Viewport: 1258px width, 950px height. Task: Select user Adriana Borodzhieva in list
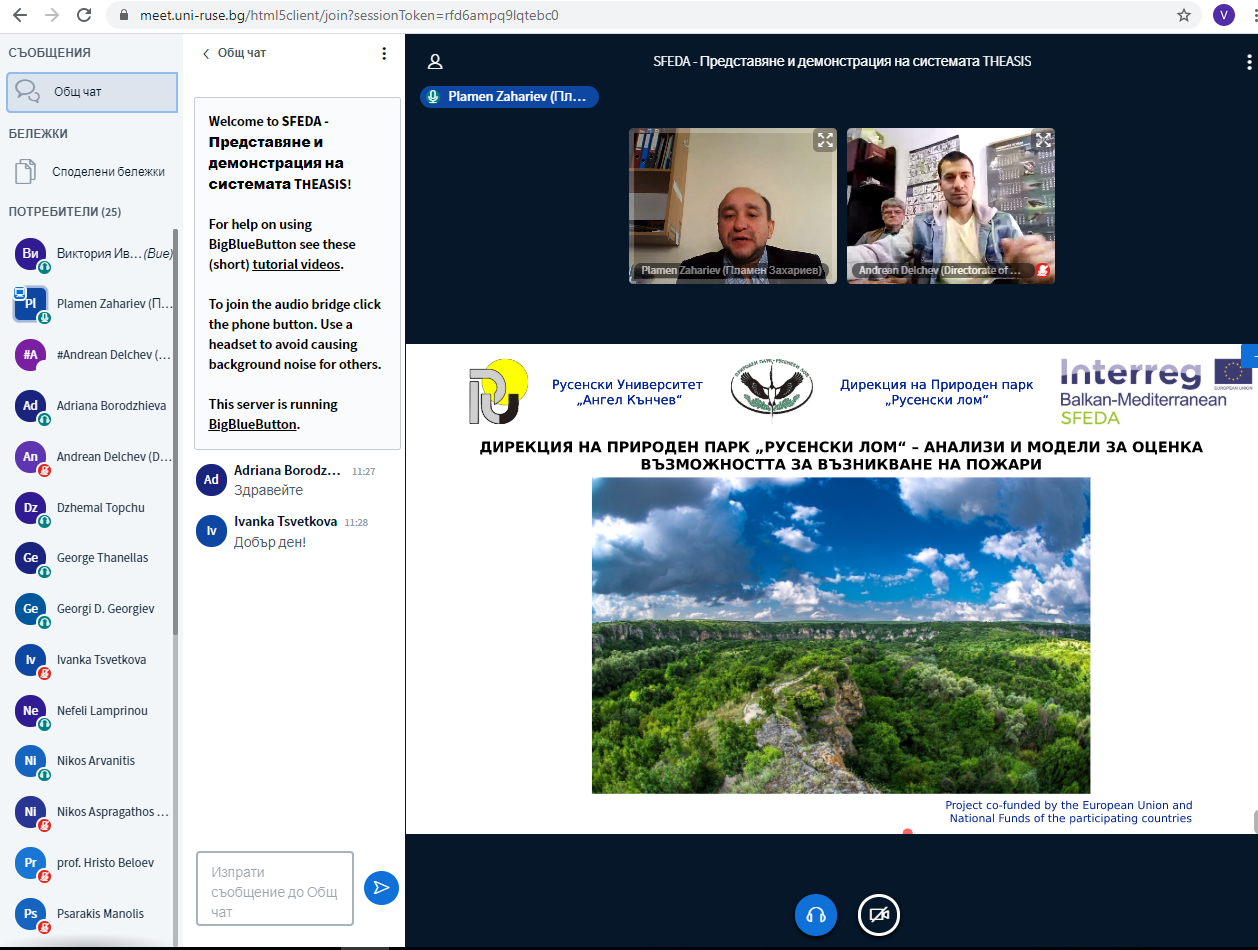[111, 406]
